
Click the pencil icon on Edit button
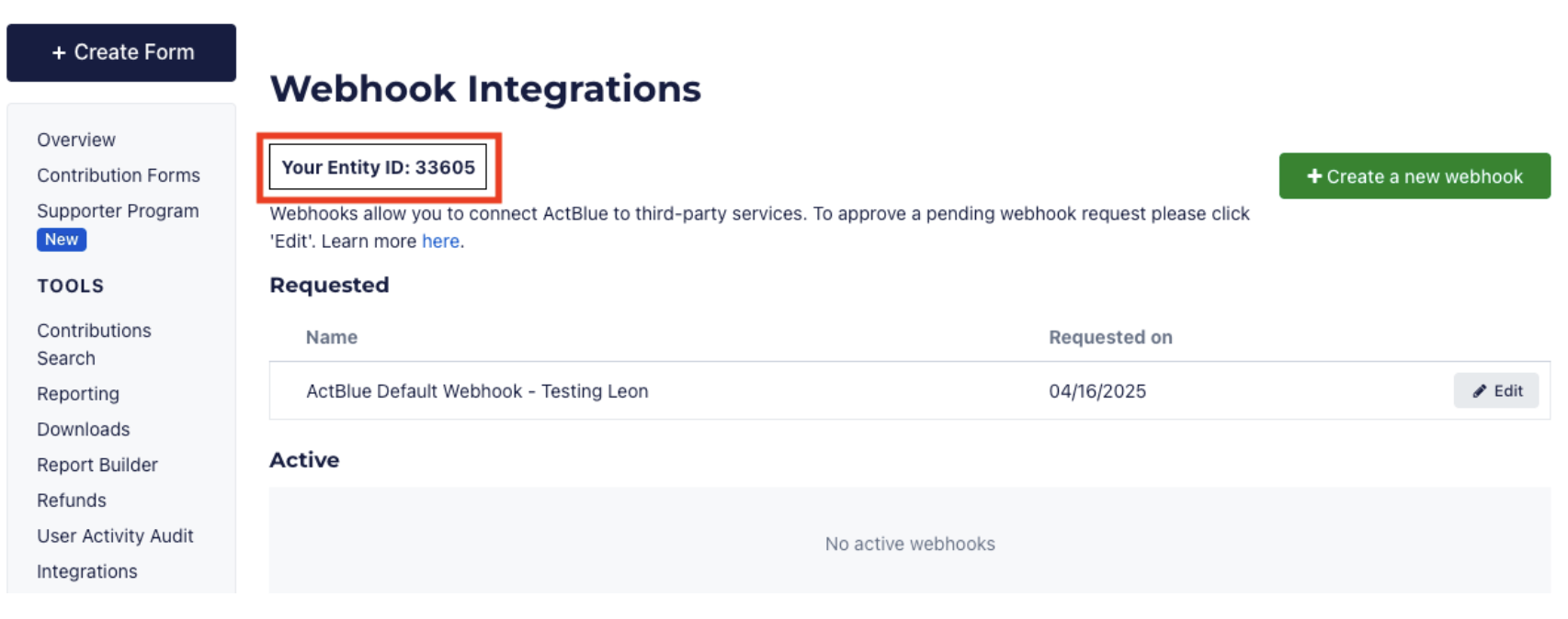(x=1479, y=391)
